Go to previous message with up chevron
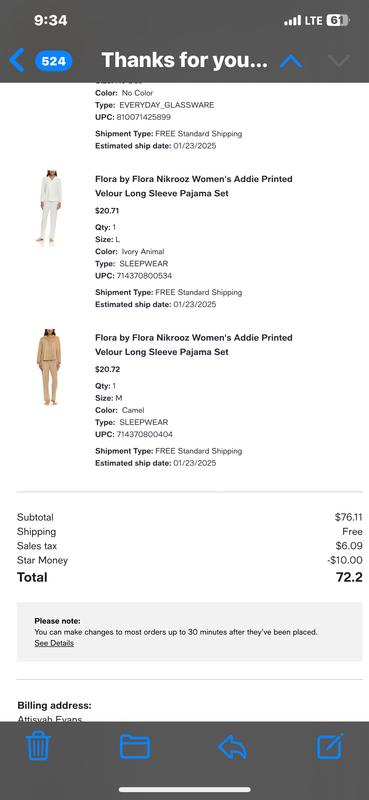 (291, 62)
